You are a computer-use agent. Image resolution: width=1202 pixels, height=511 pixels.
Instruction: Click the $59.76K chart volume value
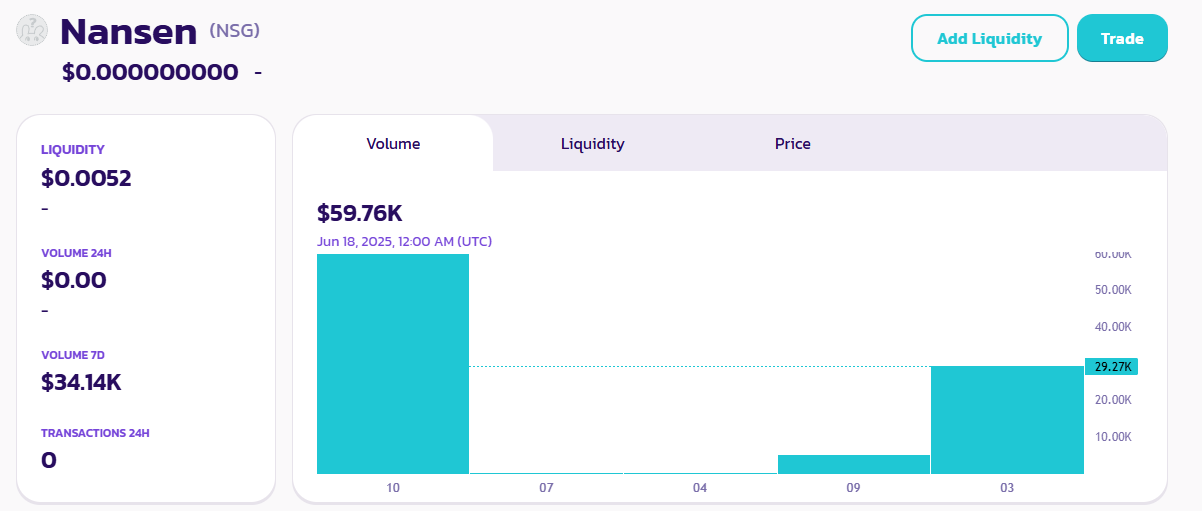pos(359,213)
